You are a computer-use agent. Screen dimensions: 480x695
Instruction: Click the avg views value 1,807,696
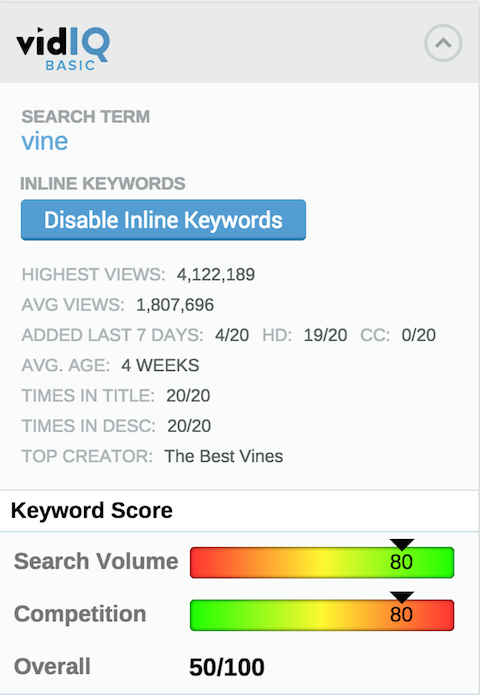(x=175, y=305)
